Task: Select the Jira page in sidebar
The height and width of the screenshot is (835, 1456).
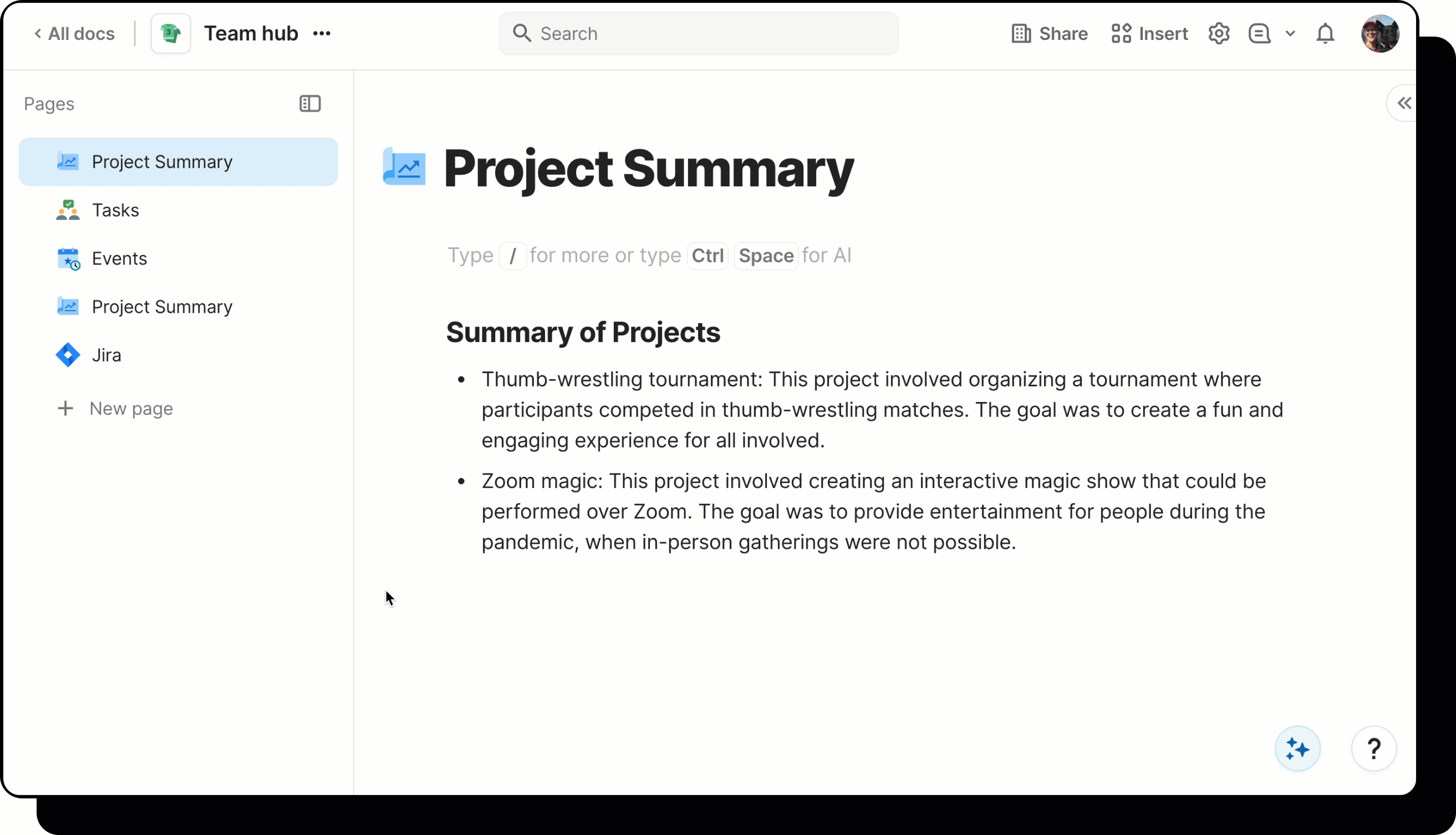Action: pos(106,355)
